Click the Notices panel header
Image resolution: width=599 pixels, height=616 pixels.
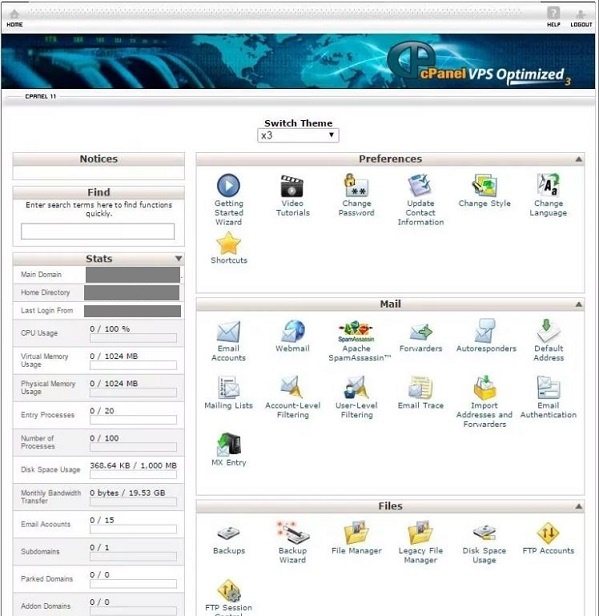coord(99,159)
